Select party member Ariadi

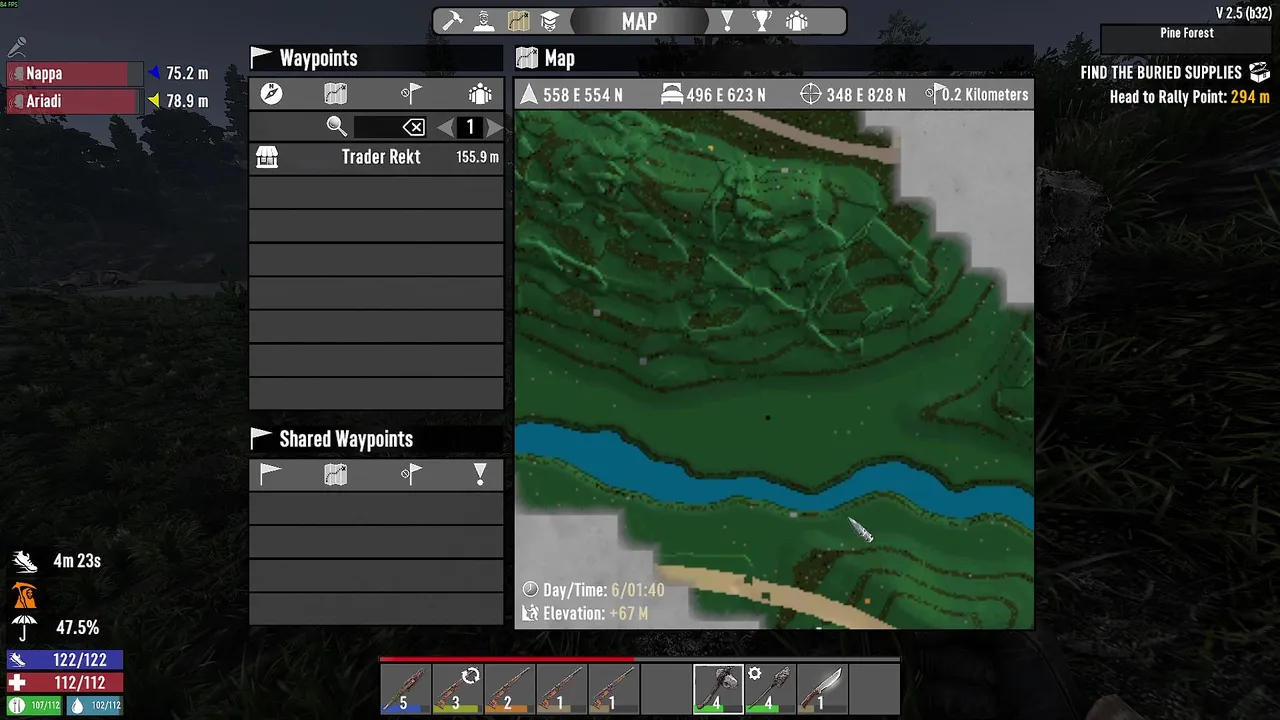[73, 101]
